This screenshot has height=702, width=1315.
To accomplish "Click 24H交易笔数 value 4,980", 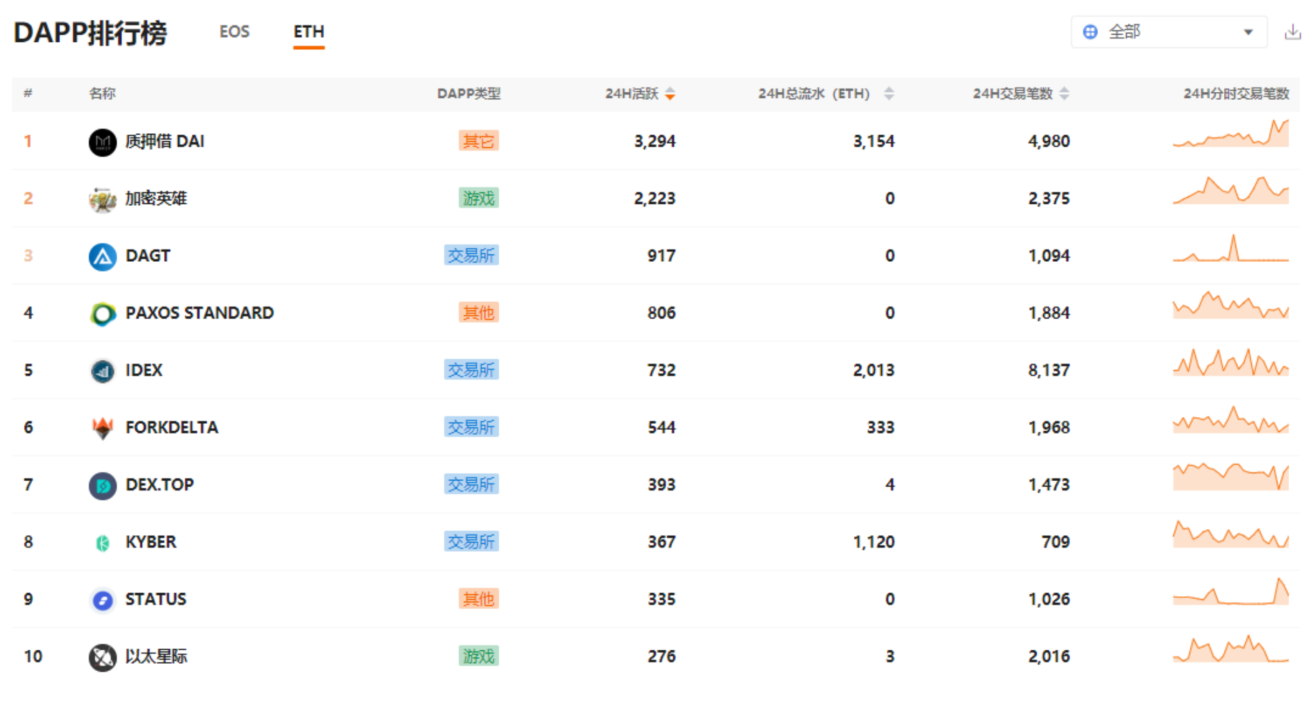I will [x=1049, y=141].
